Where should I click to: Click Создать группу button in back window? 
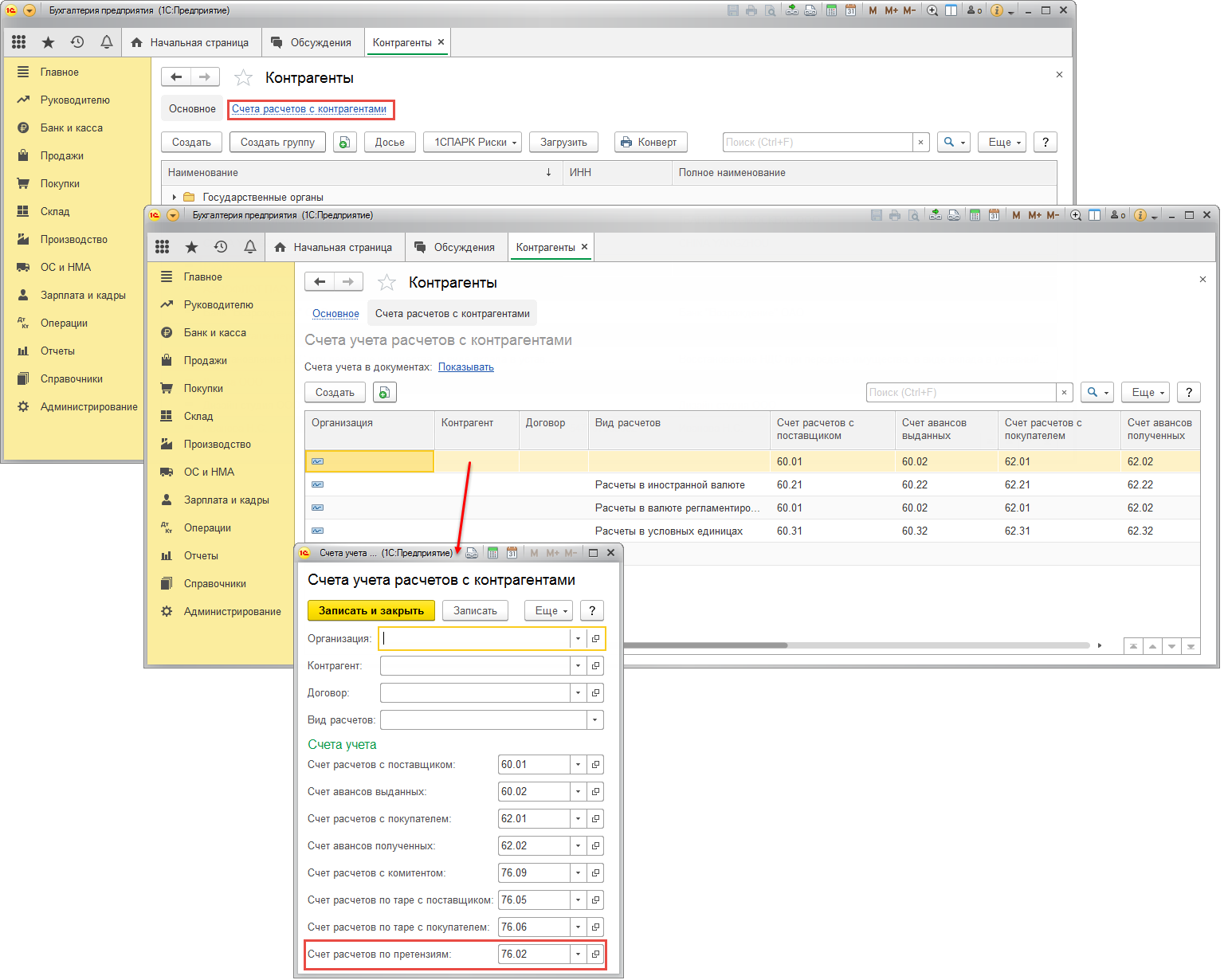point(277,142)
